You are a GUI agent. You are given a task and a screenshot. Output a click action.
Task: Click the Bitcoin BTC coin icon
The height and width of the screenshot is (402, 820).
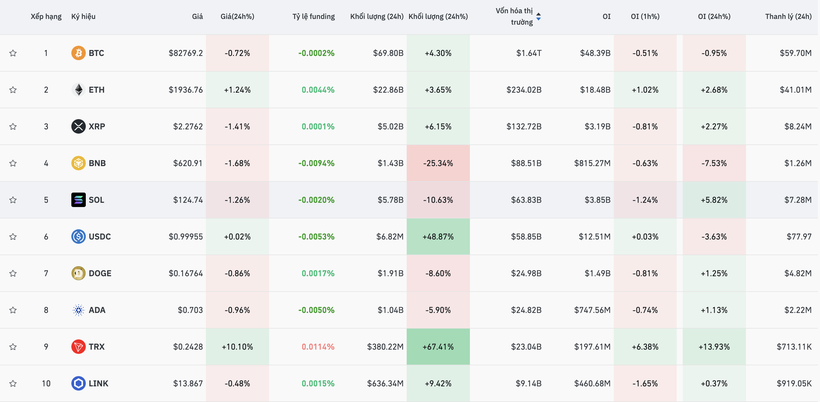coord(78,53)
